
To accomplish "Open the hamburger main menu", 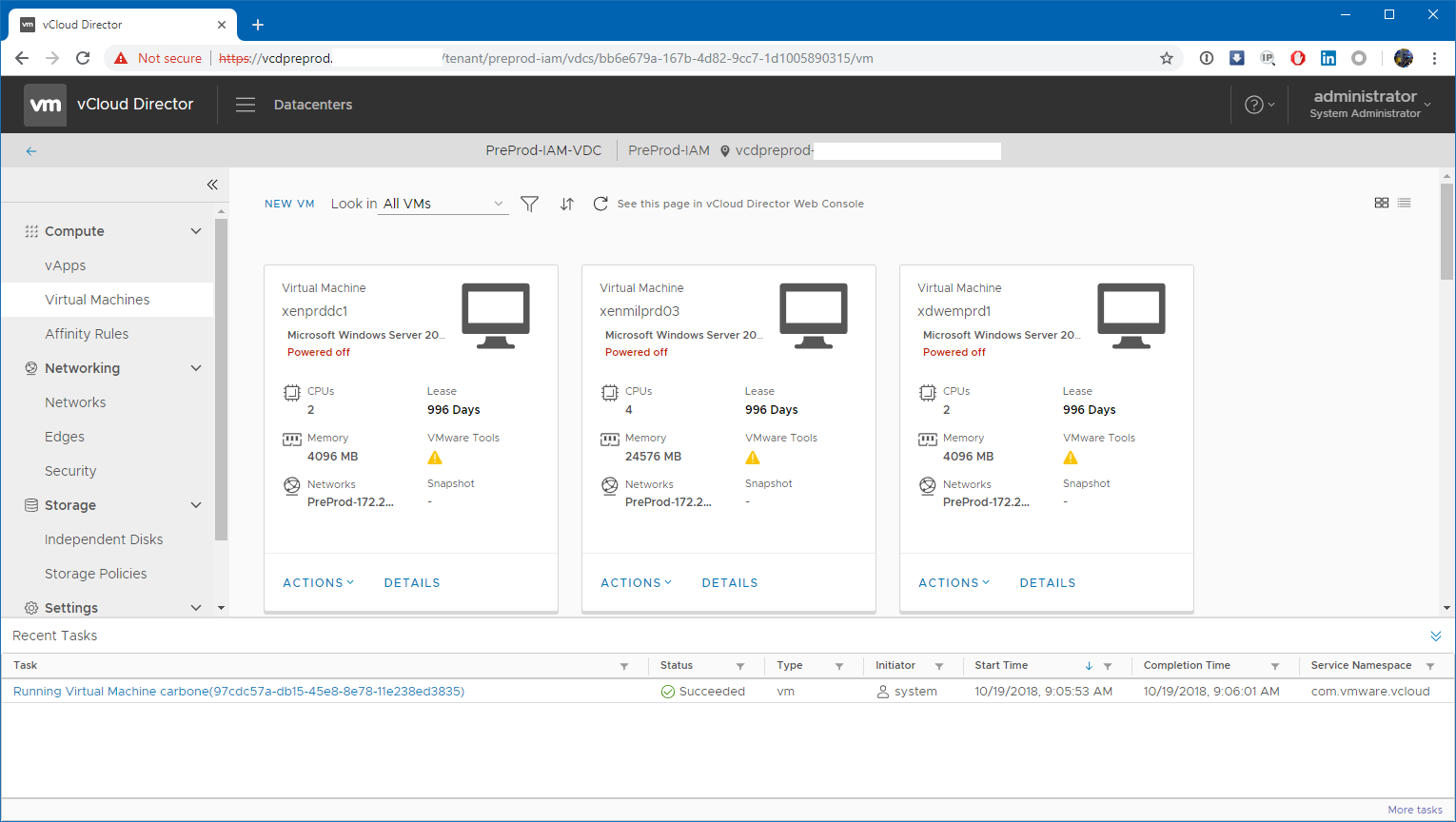I will point(246,105).
